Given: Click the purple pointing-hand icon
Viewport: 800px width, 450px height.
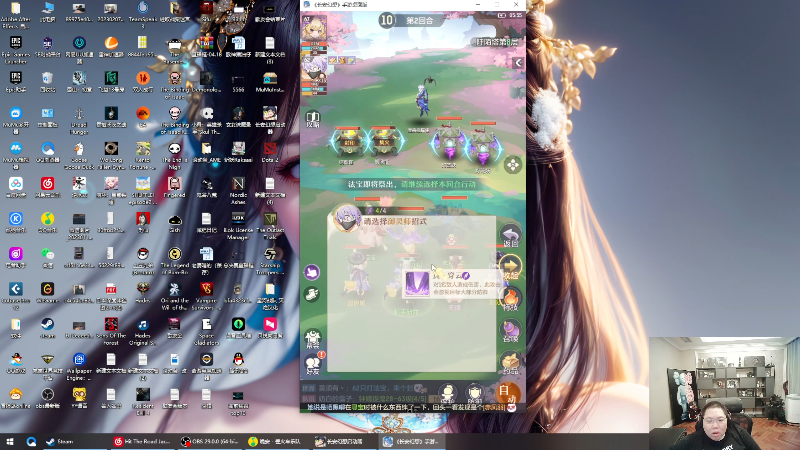Looking at the screenshot, I should [x=312, y=272].
